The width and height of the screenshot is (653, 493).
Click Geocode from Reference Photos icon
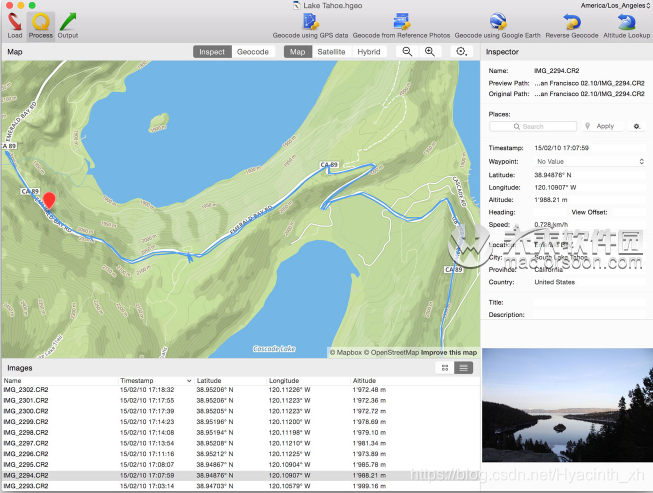[x=401, y=22]
